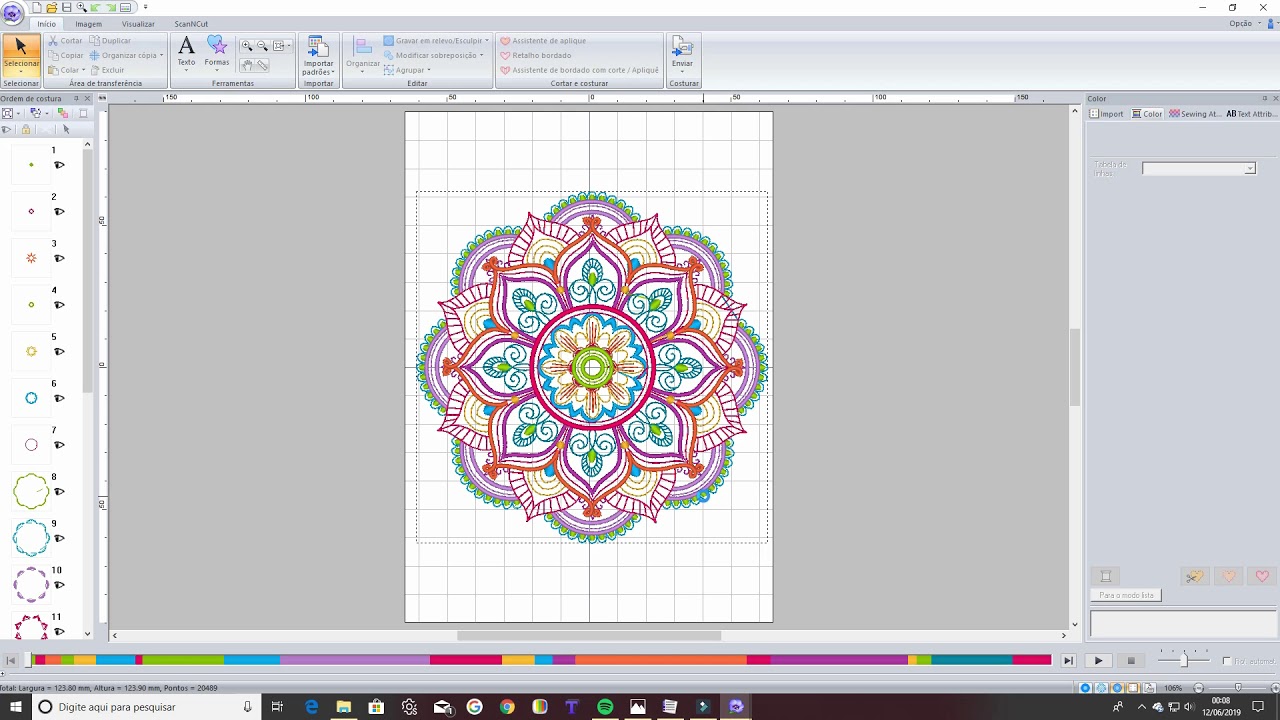Click the thread spool icon in Color panel
Image resolution: width=1280 pixels, height=720 pixels.
1105,576
